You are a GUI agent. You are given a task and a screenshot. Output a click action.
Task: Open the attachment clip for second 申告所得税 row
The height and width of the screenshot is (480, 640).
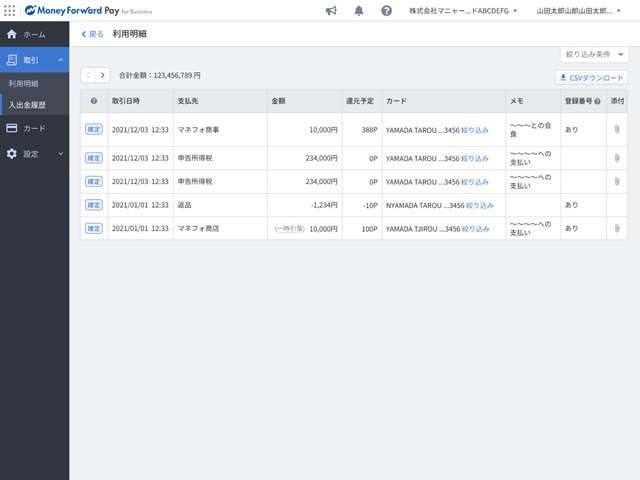point(617,182)
